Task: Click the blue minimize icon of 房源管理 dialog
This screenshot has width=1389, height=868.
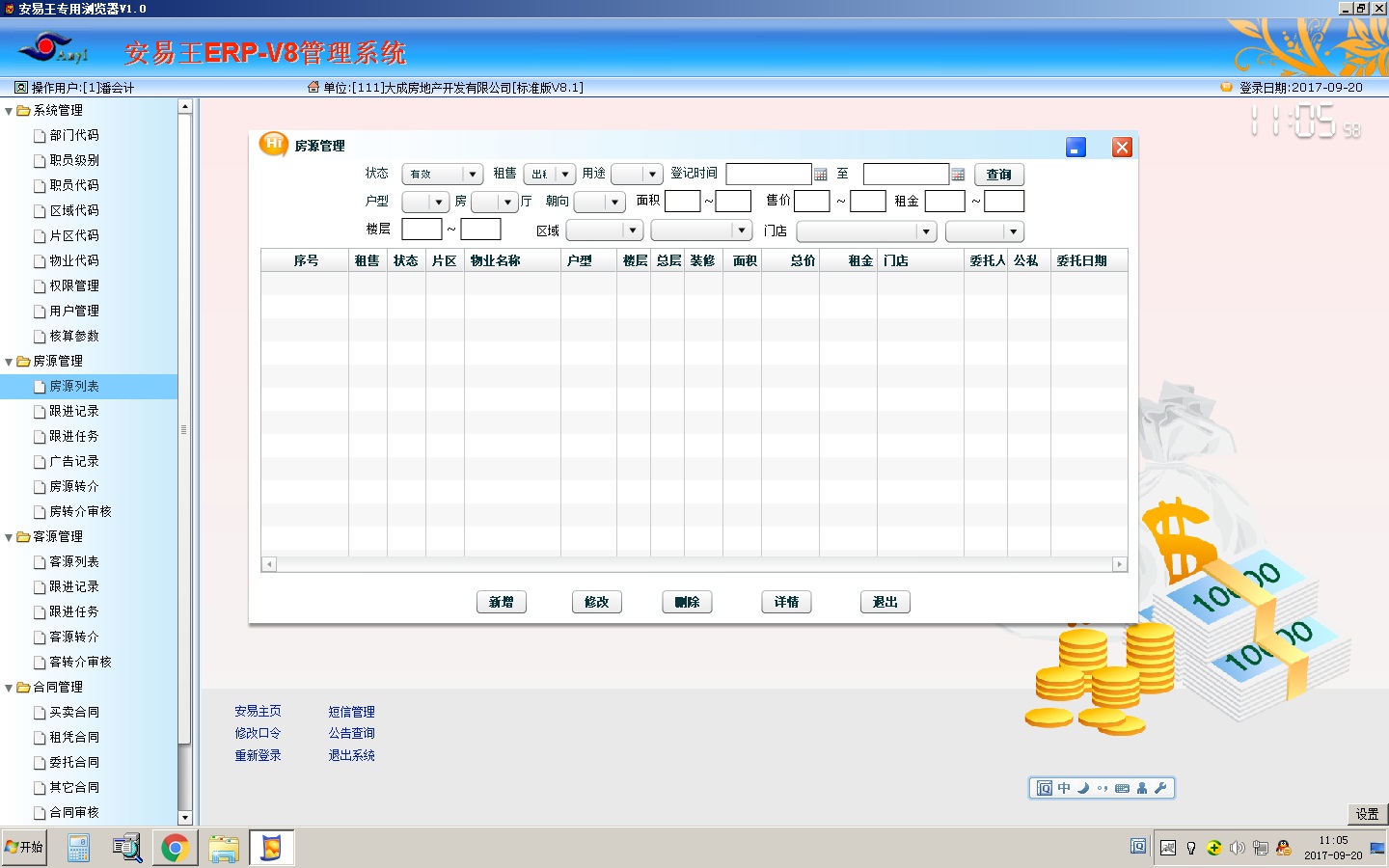Action: click(1076, 147)
